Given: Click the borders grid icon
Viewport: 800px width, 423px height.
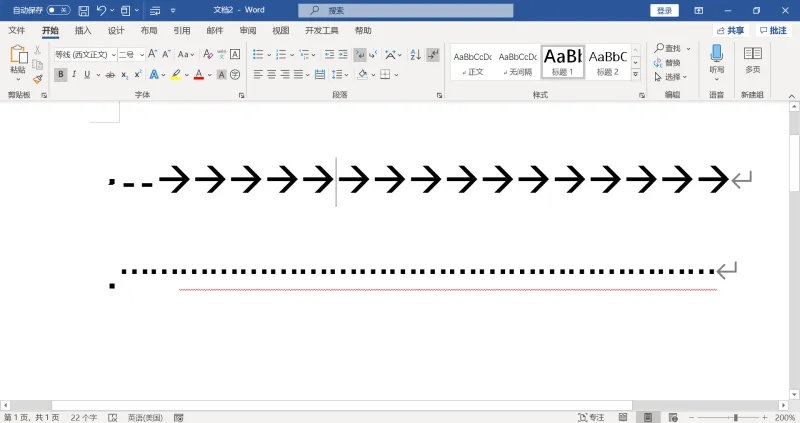Looking at the screenshot, I should click(x=385, y=74).
